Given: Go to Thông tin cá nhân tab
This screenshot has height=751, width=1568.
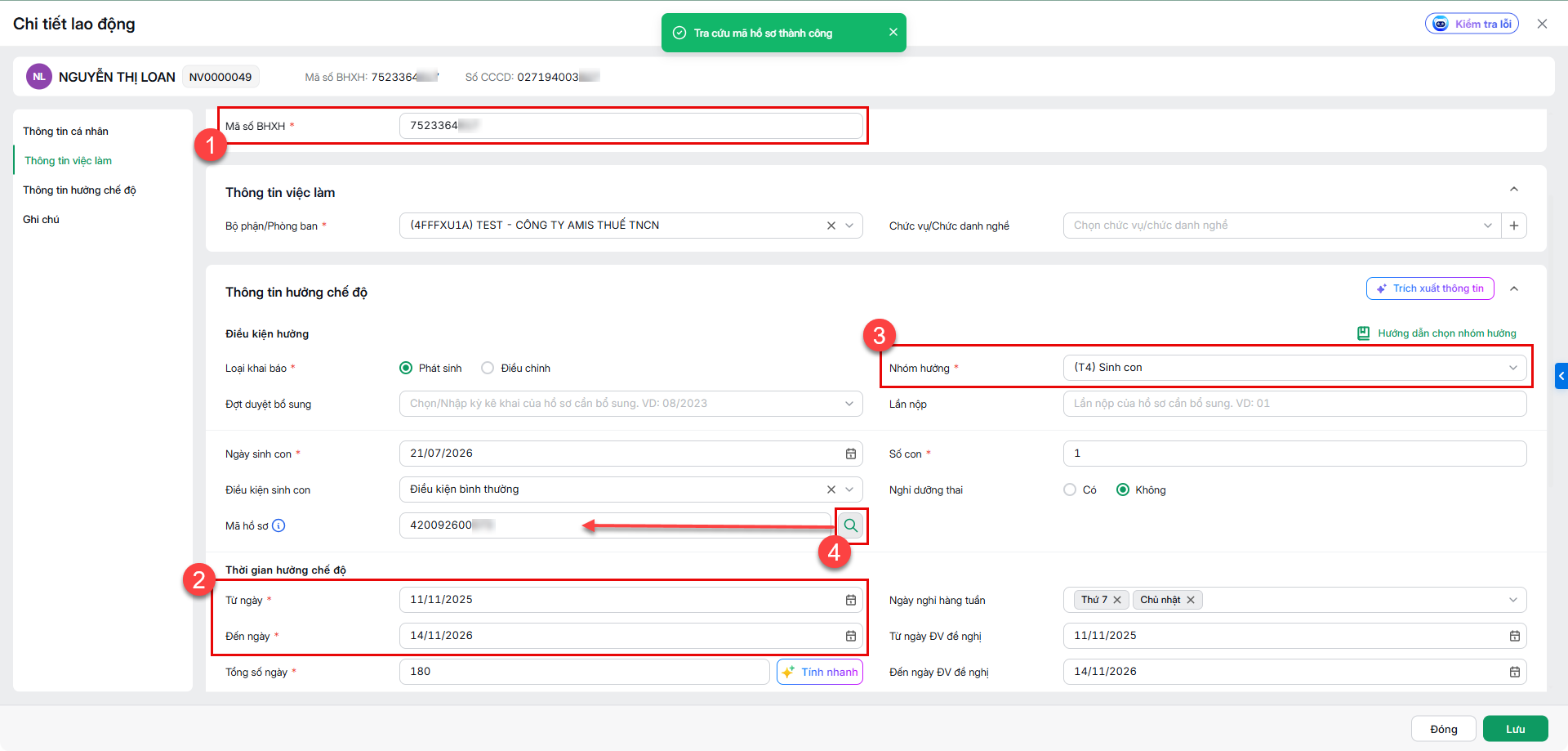Looking at the screenshot, I should (65, 132).
